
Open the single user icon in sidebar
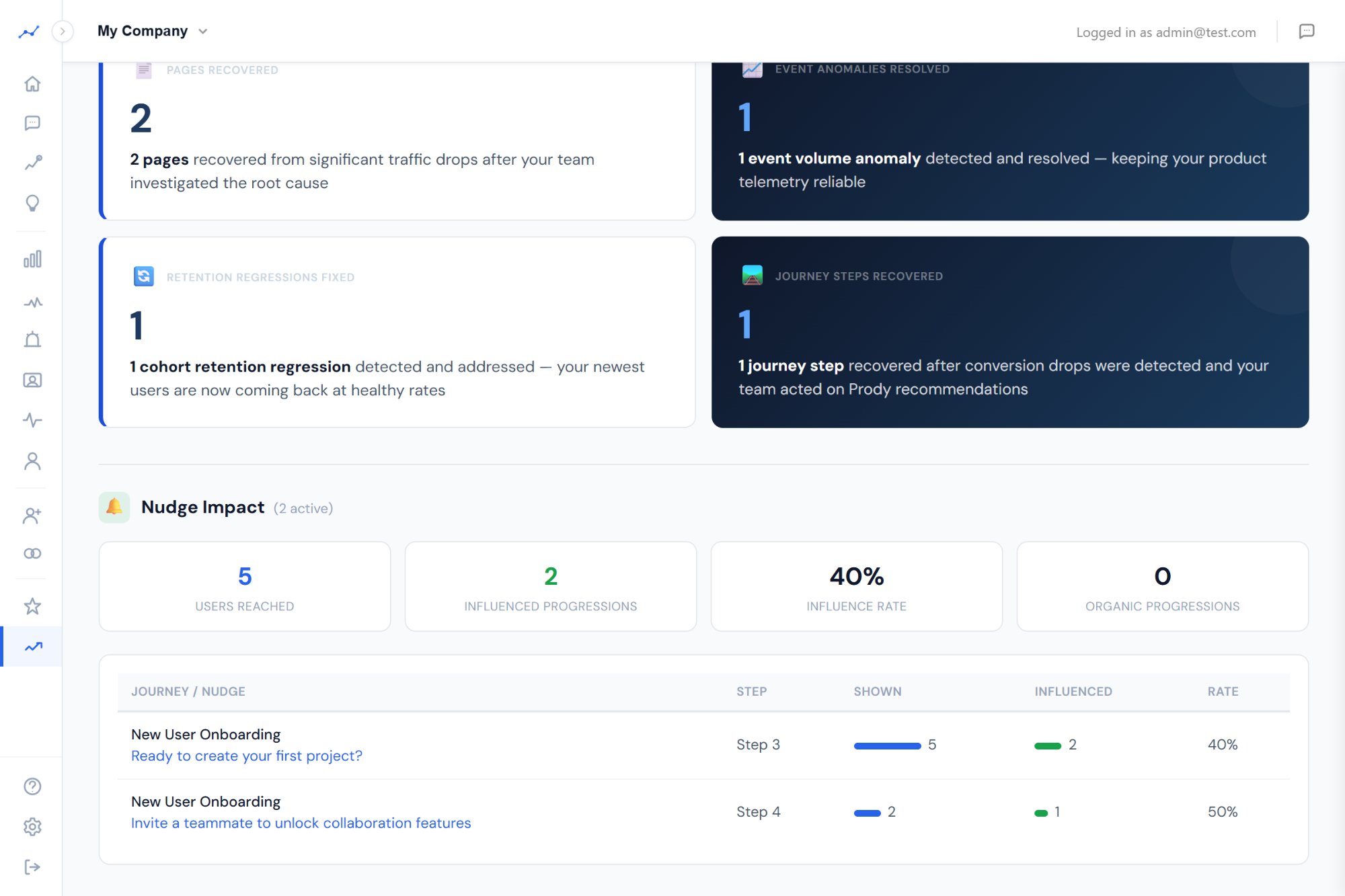pyautogui.click(x=32, y=461)
